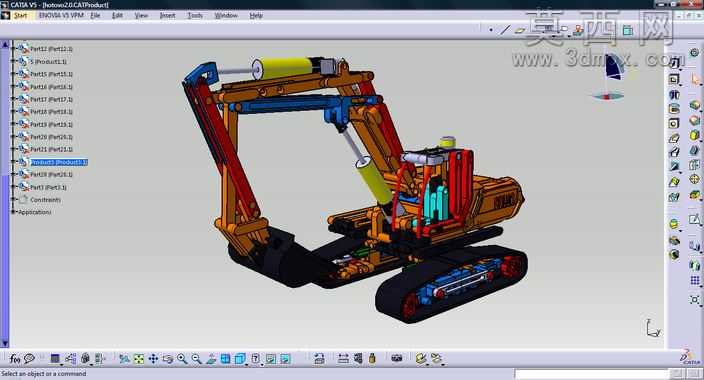Click the Select arrow cursor icon
Viewport: 704px width, 380px height.
click(695, 80)
